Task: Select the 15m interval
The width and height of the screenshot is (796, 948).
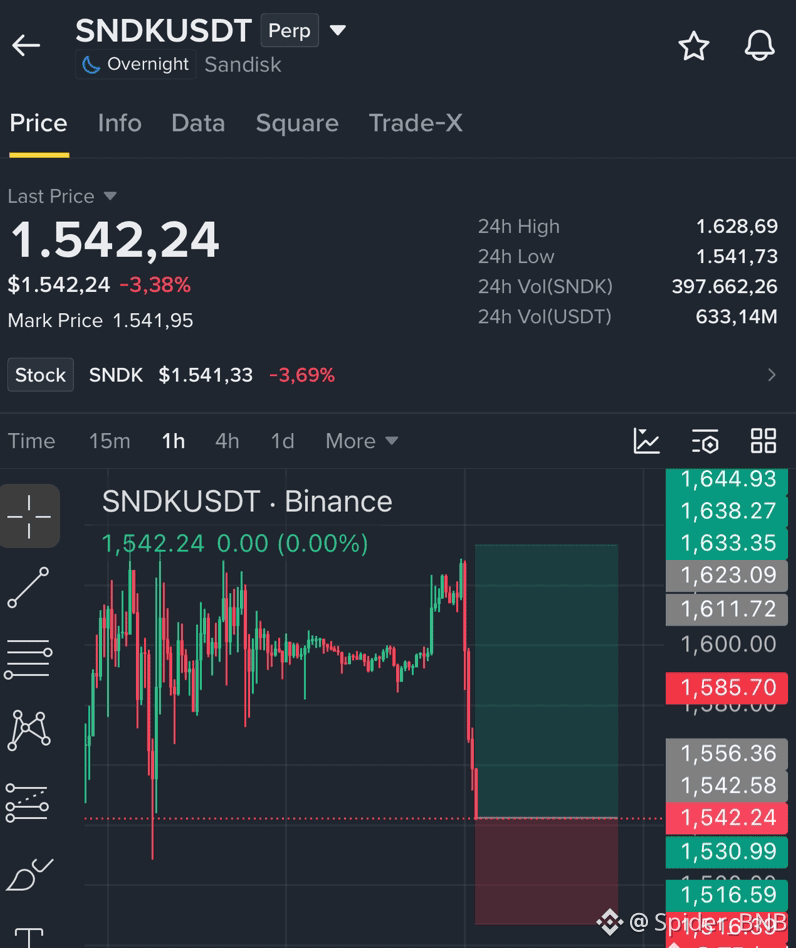Action: (109, 441)
